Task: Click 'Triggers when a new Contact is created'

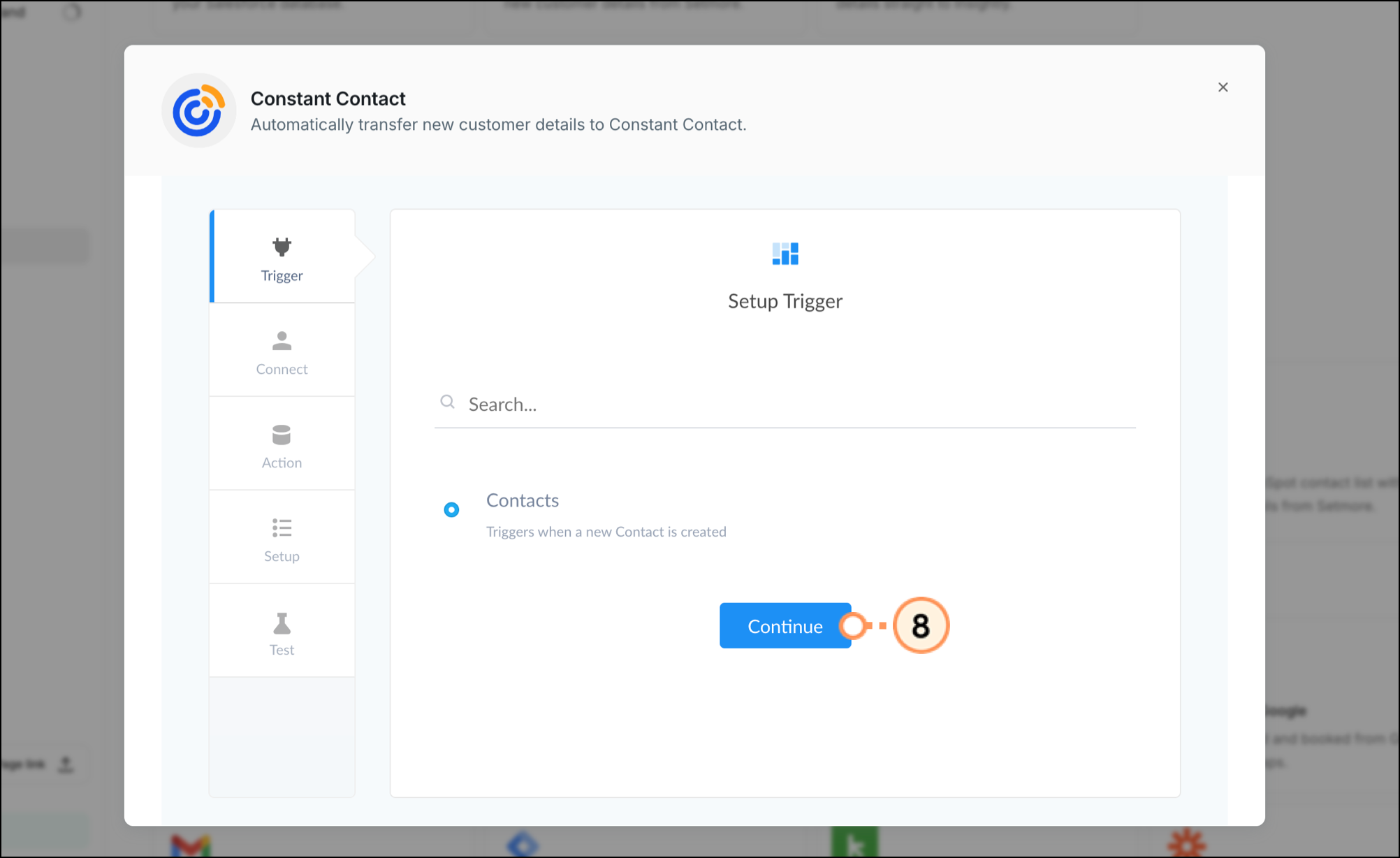Action: (606, 532)
